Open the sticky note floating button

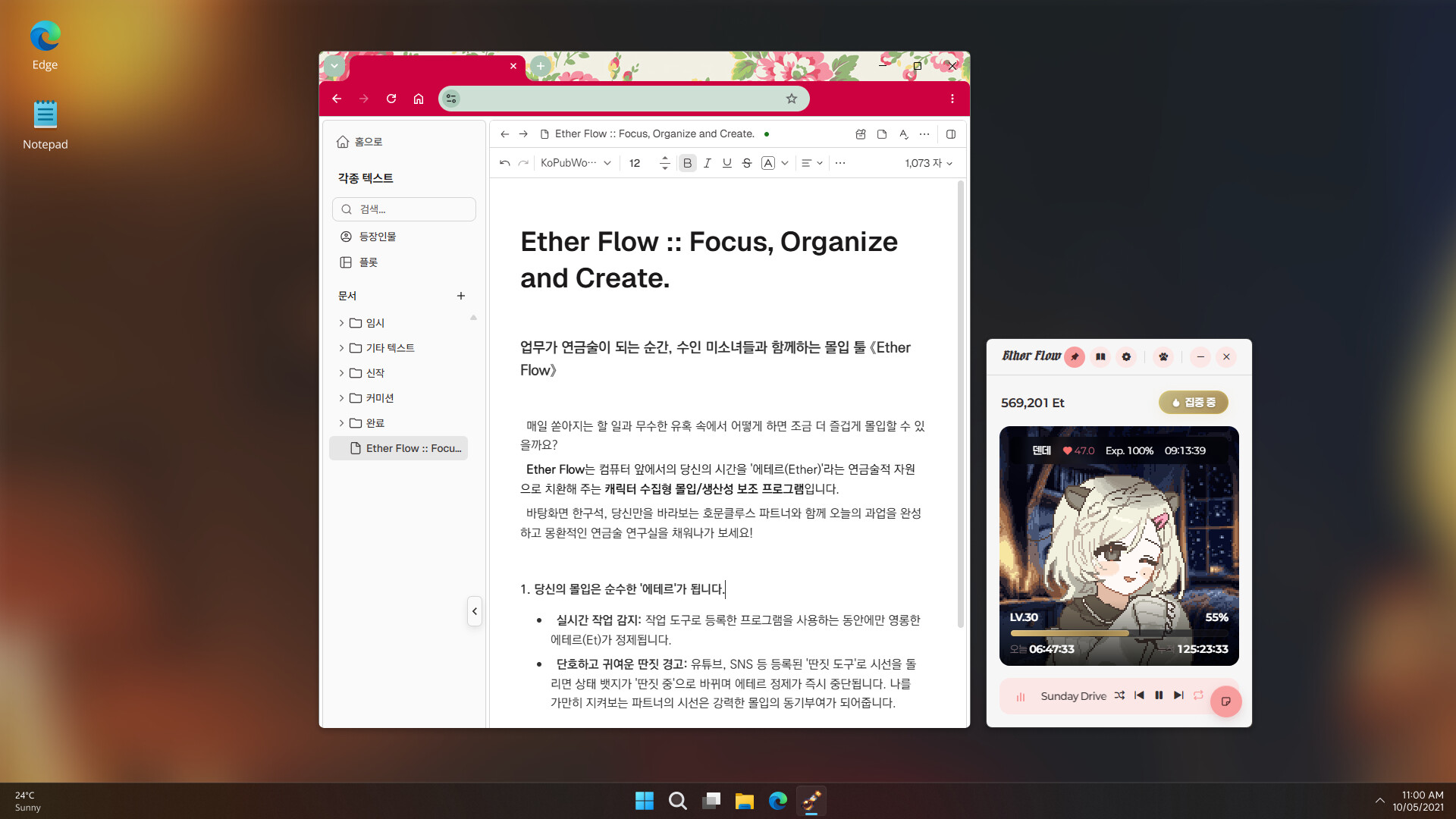tap(1226, 701)
